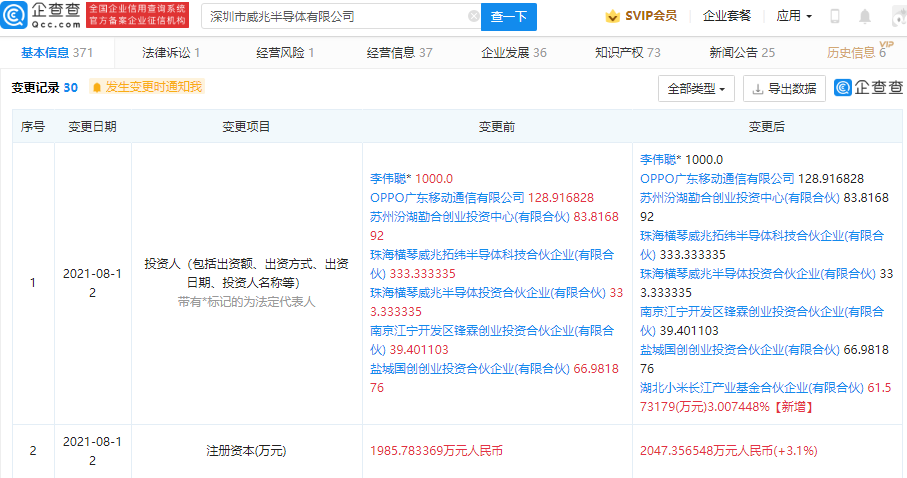Screen dimensions: 907x478
Task: Select 2047.356548万元人民币(+3.1%) value
Action: (x=729, y=451)
